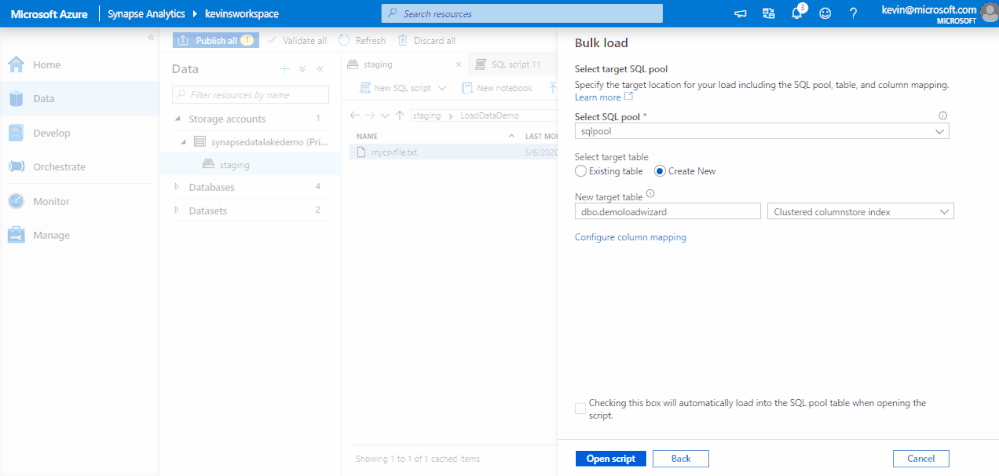999x476 pixels.
Task: Open path history down chevron
Action: [385, 115]
